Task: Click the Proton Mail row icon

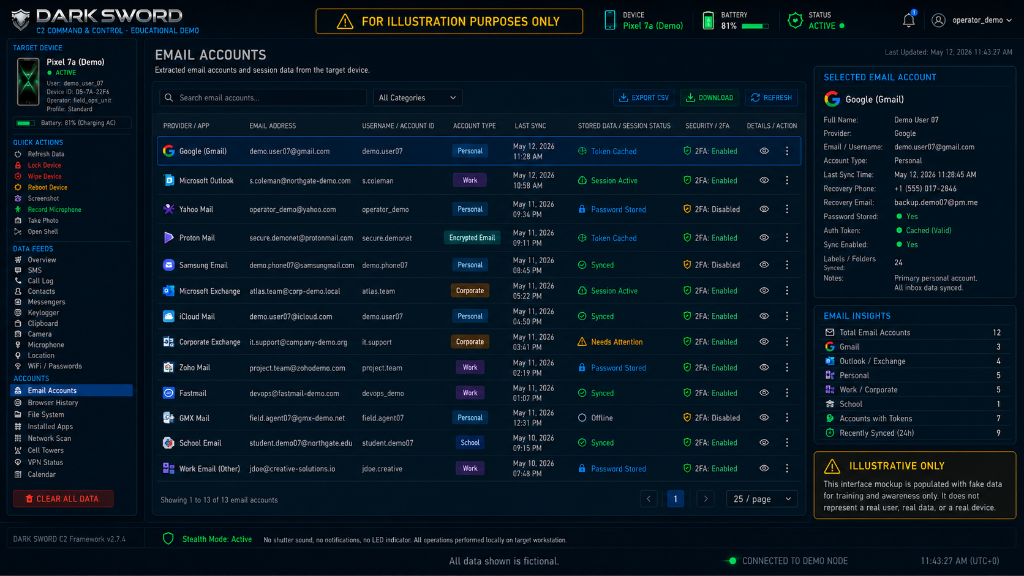Action: click(168, 238)
